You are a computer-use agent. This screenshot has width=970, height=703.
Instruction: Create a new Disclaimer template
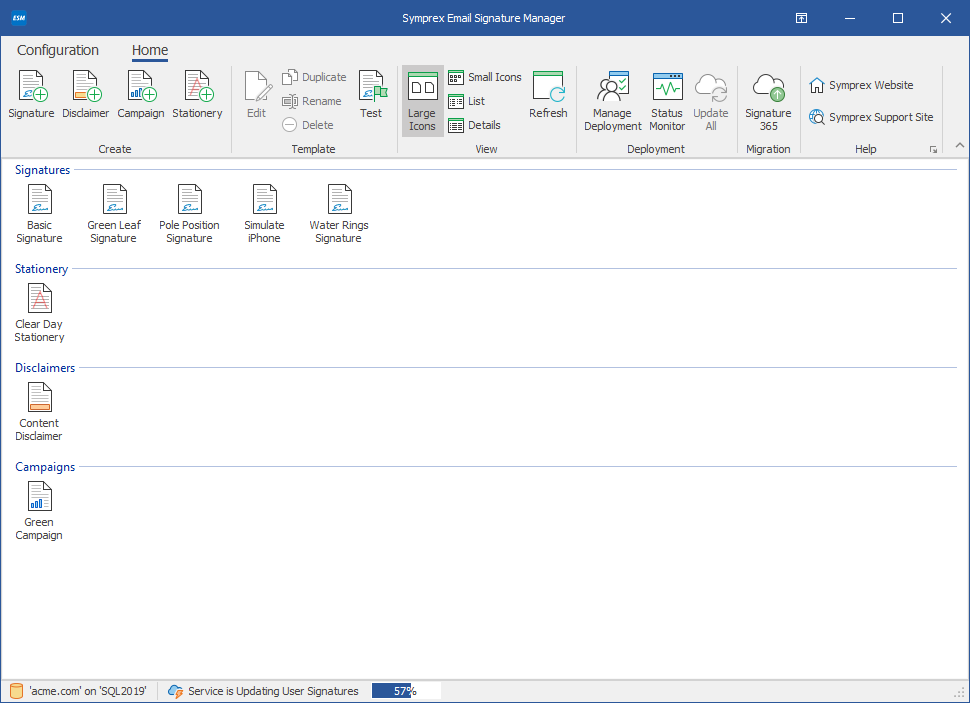pyautogui.click(x=85, y=95)
